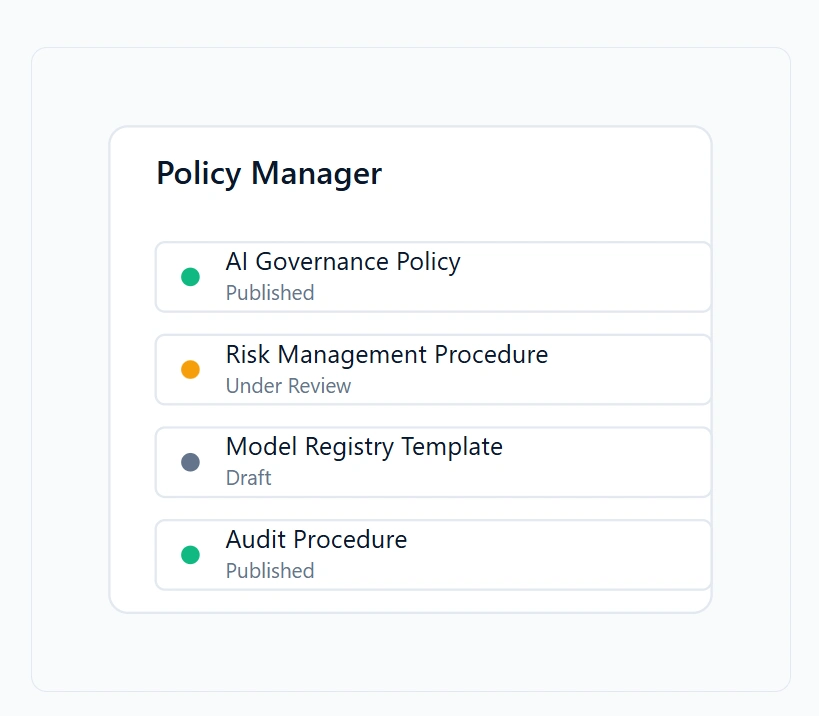
Task: Click the orange dot beside Risk Management Procedure
Action: coord(190,370)
